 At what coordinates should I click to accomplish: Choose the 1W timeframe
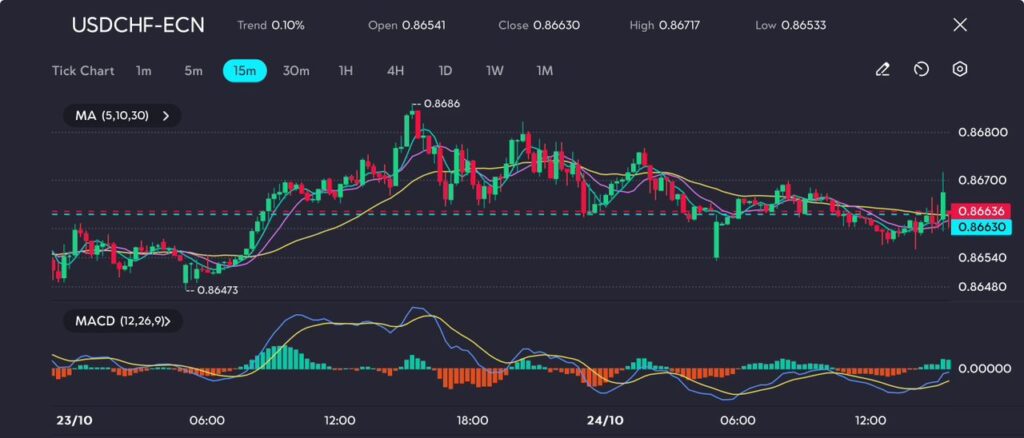(x=495, y=71)
